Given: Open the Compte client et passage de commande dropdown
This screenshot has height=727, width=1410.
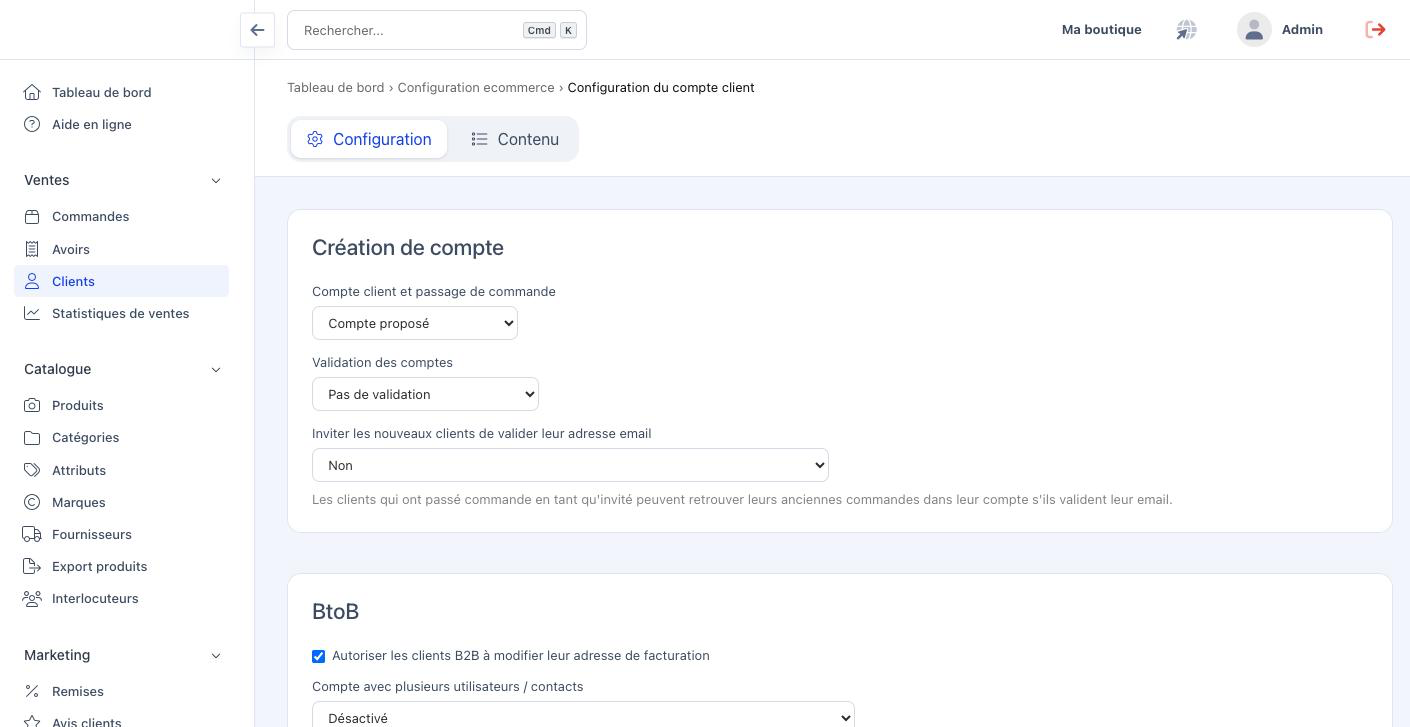Looking at the screenshot, I should [415, 323].
